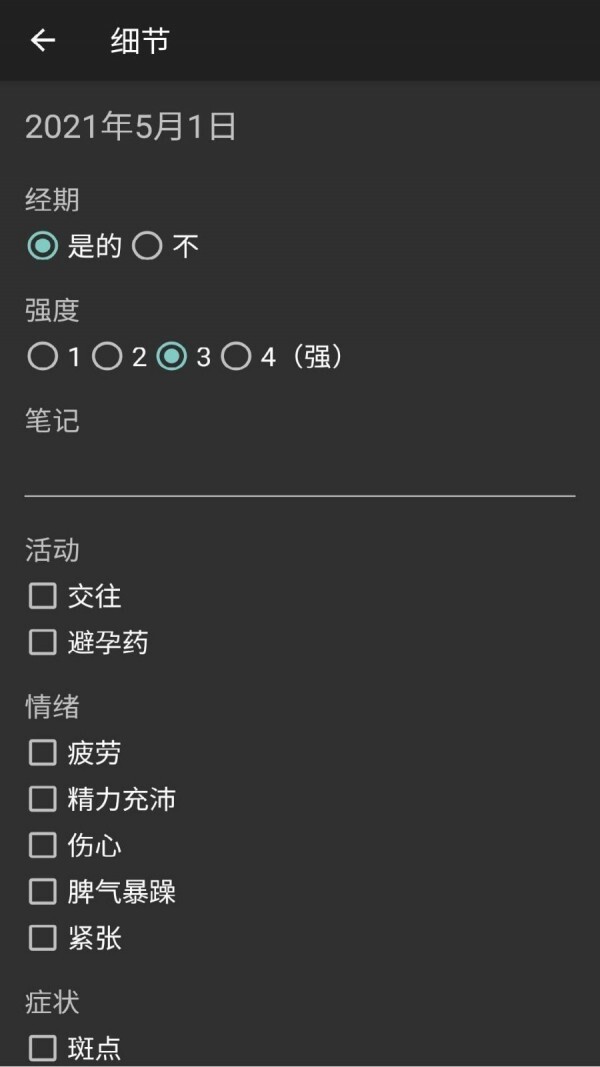Check the 交往 activity checkbox
This screenshot has width=600, height=1067.
tap(42, 596)
